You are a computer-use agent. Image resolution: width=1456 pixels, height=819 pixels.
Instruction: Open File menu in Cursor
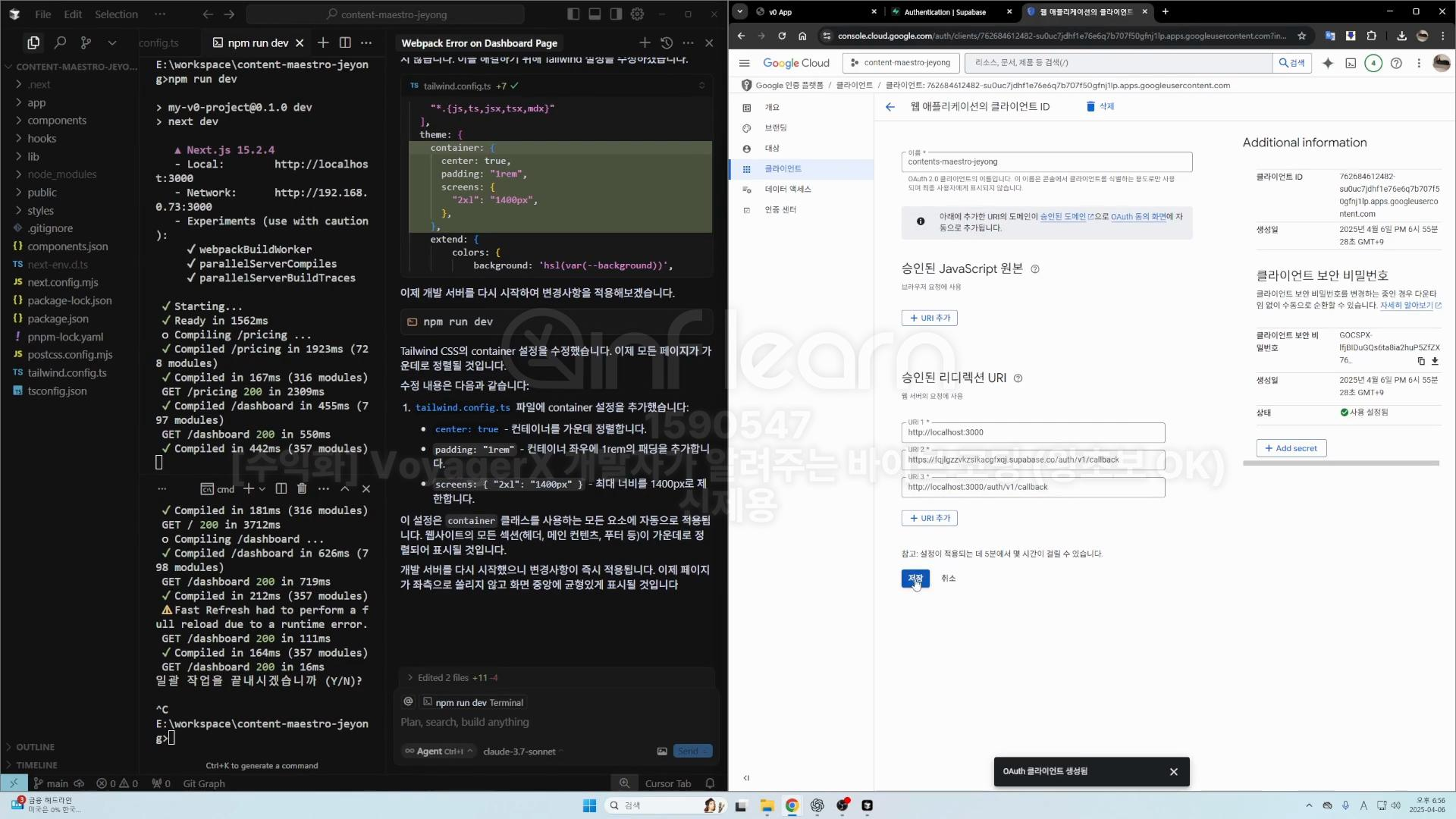click(43, 14)
